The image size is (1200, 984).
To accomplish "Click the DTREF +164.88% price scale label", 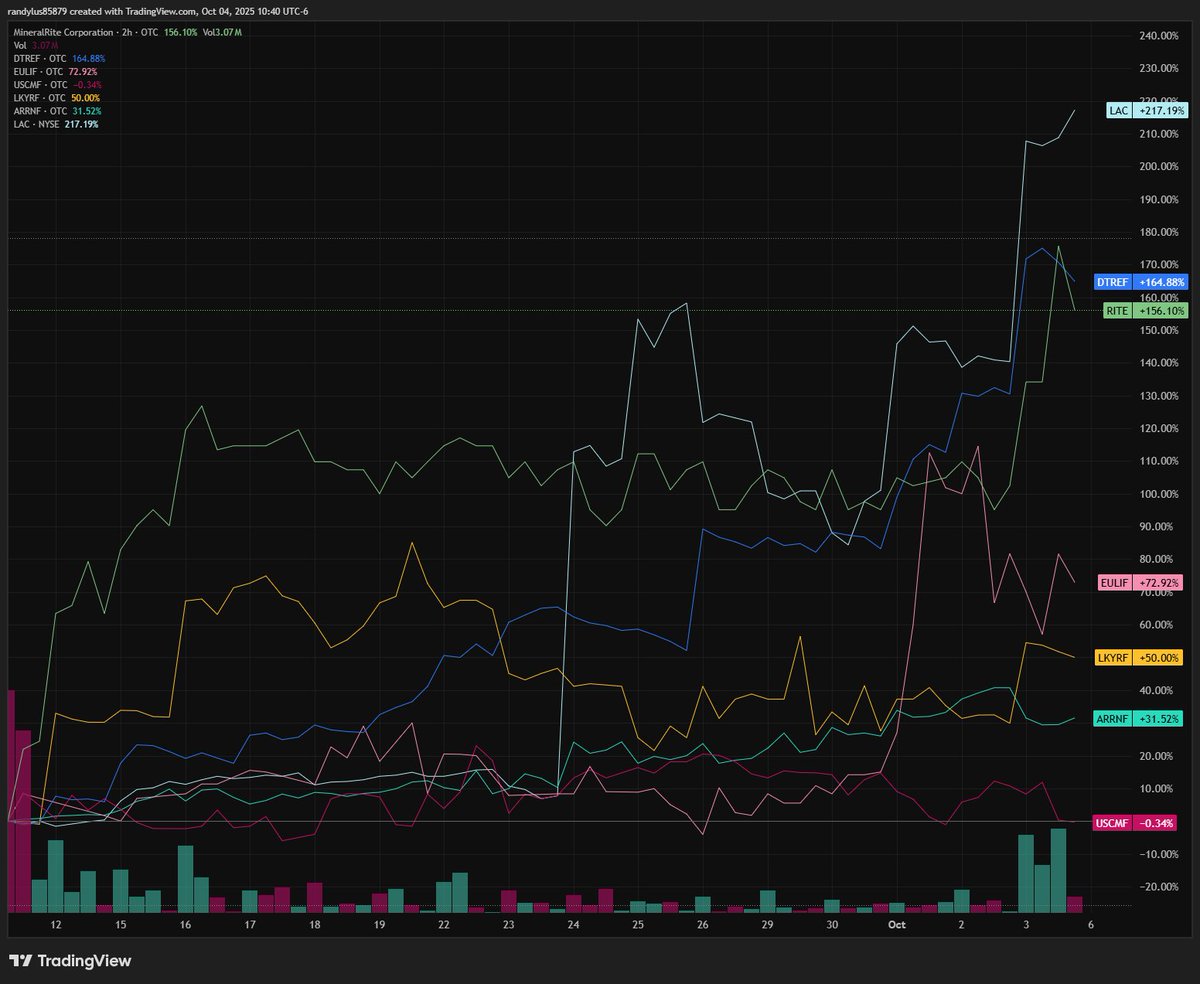I will pos(1141,282).
